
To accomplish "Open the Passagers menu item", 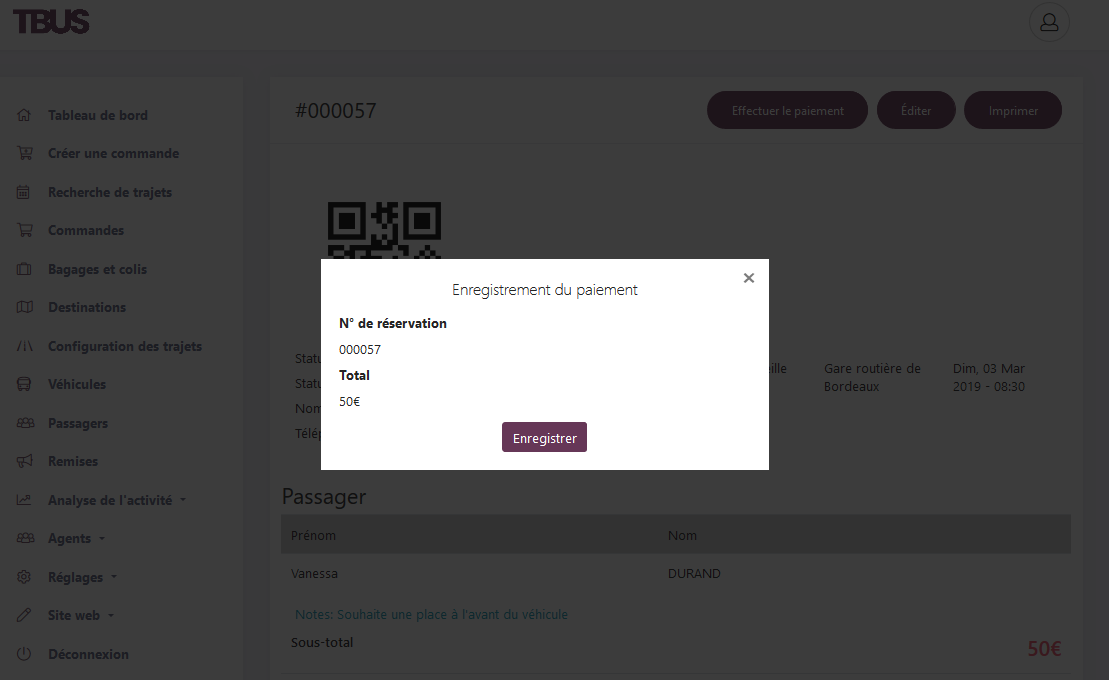I will [x=78, y=423].
